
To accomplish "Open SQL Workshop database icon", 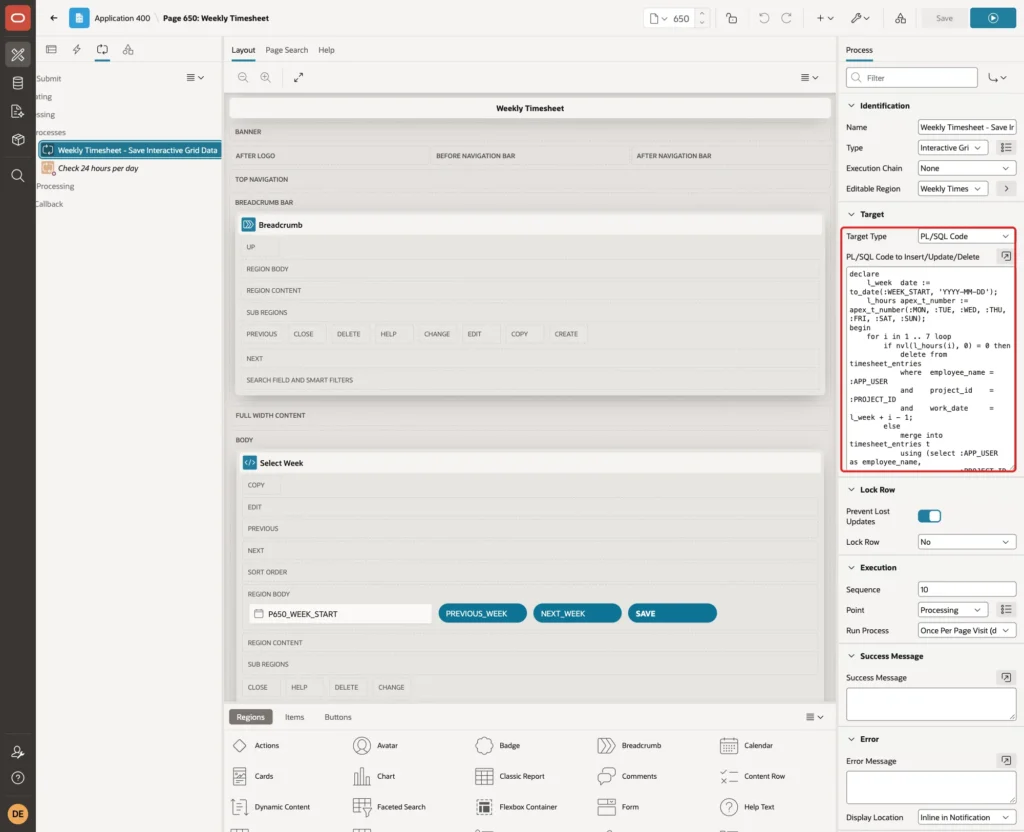I will 18,83.
